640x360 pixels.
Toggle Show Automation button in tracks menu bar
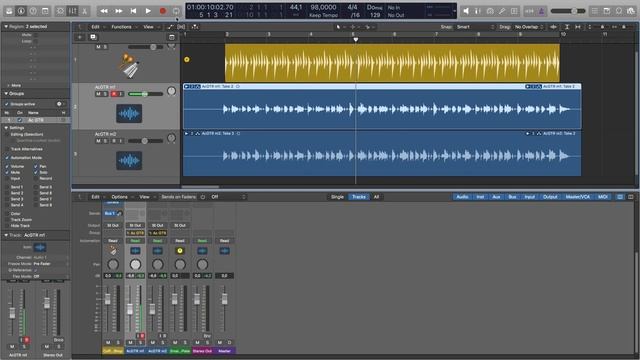click(x=170, y=27)
